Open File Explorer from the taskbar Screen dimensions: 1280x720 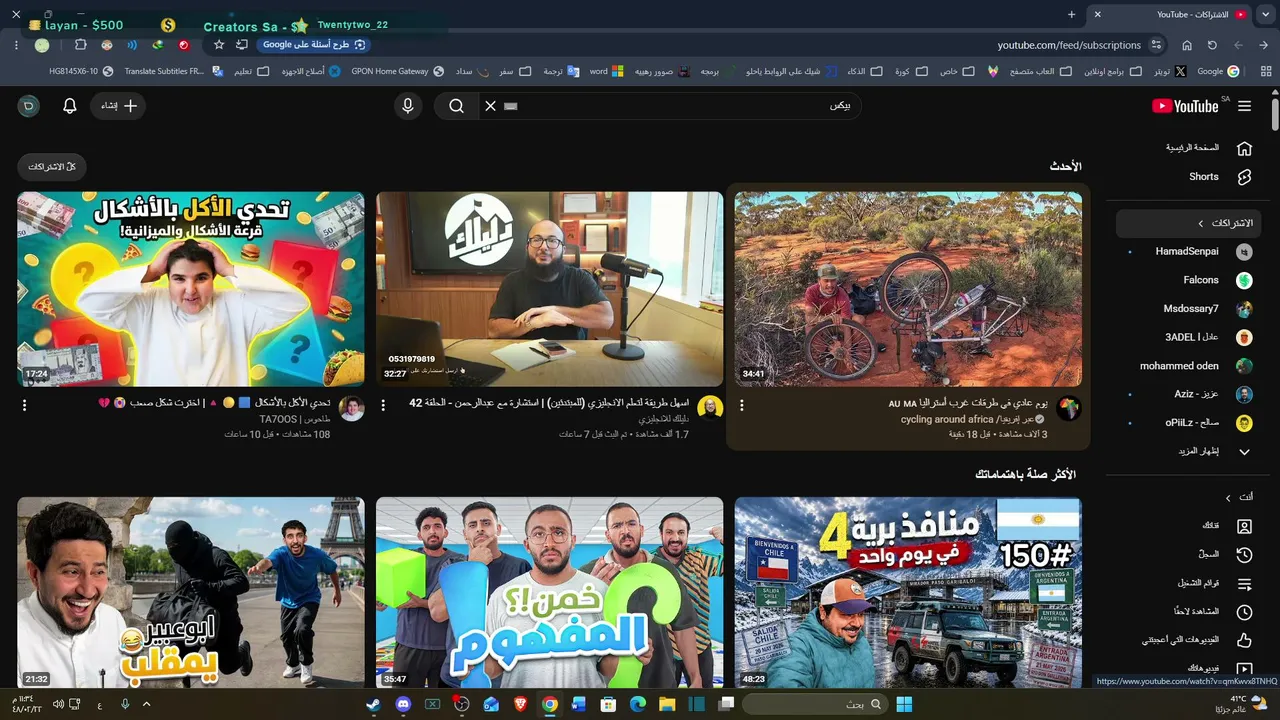(x=667, y=704)
